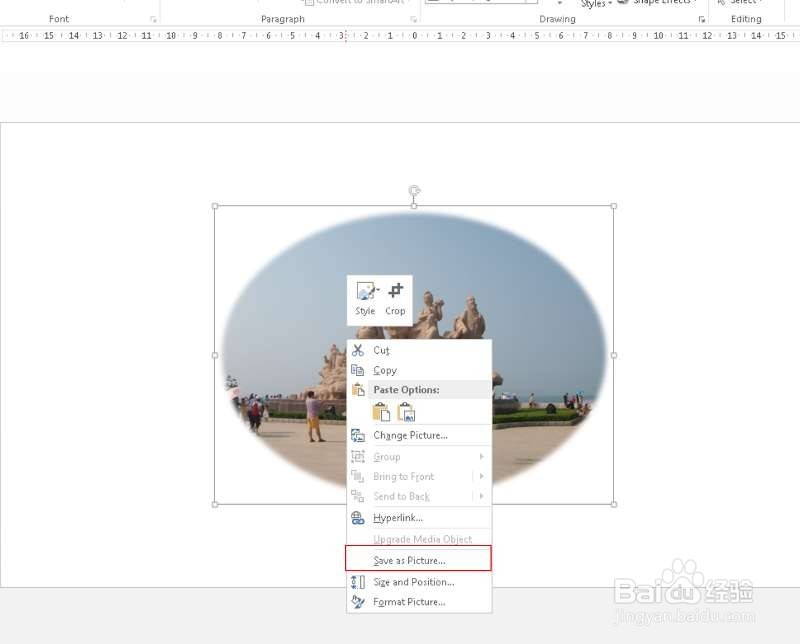The image size is (800, 644).
Task: Click the Bring to Front icon
Action: point(358,476)
